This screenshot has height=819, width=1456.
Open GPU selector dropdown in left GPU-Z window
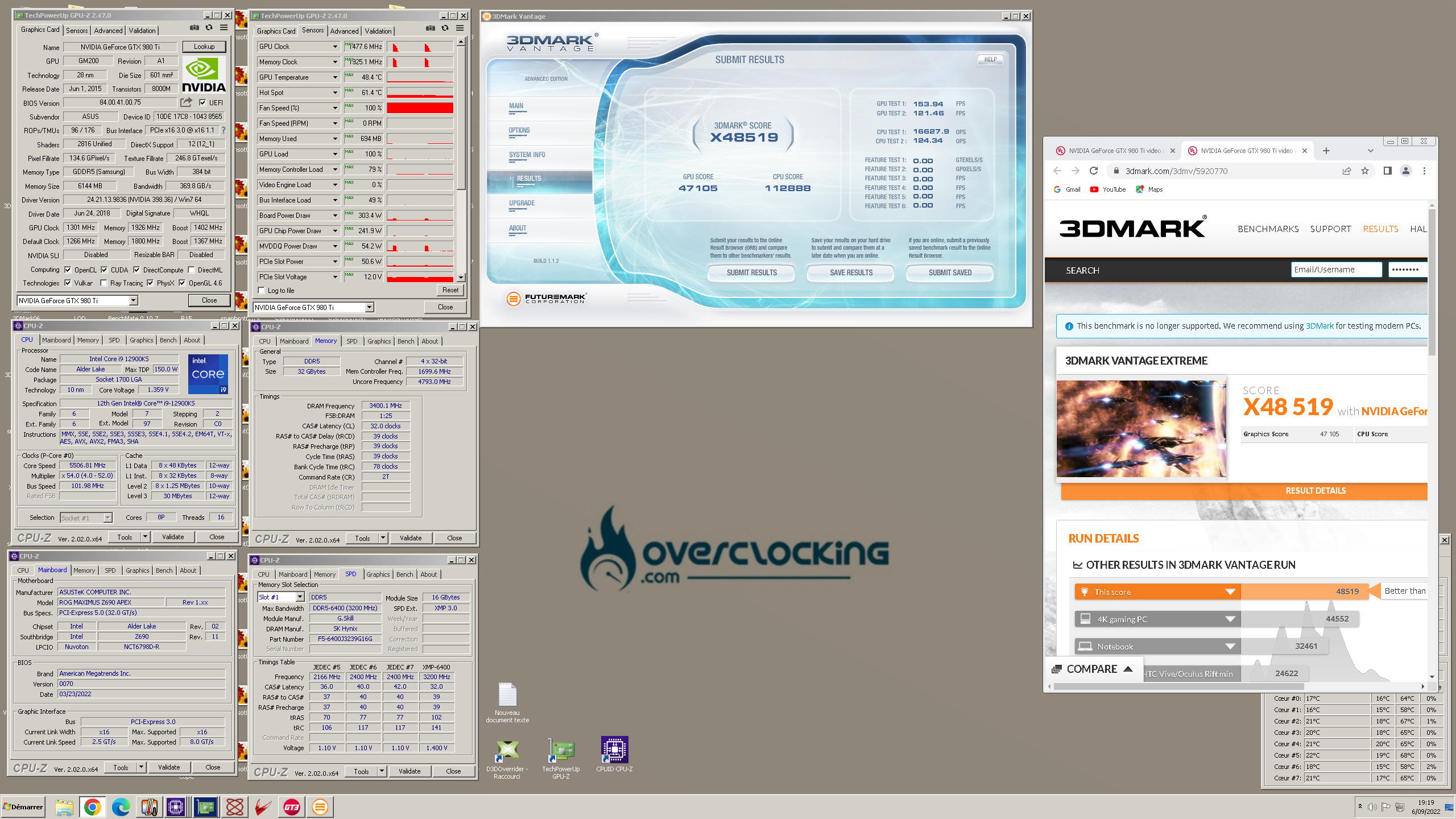[133, 300]
